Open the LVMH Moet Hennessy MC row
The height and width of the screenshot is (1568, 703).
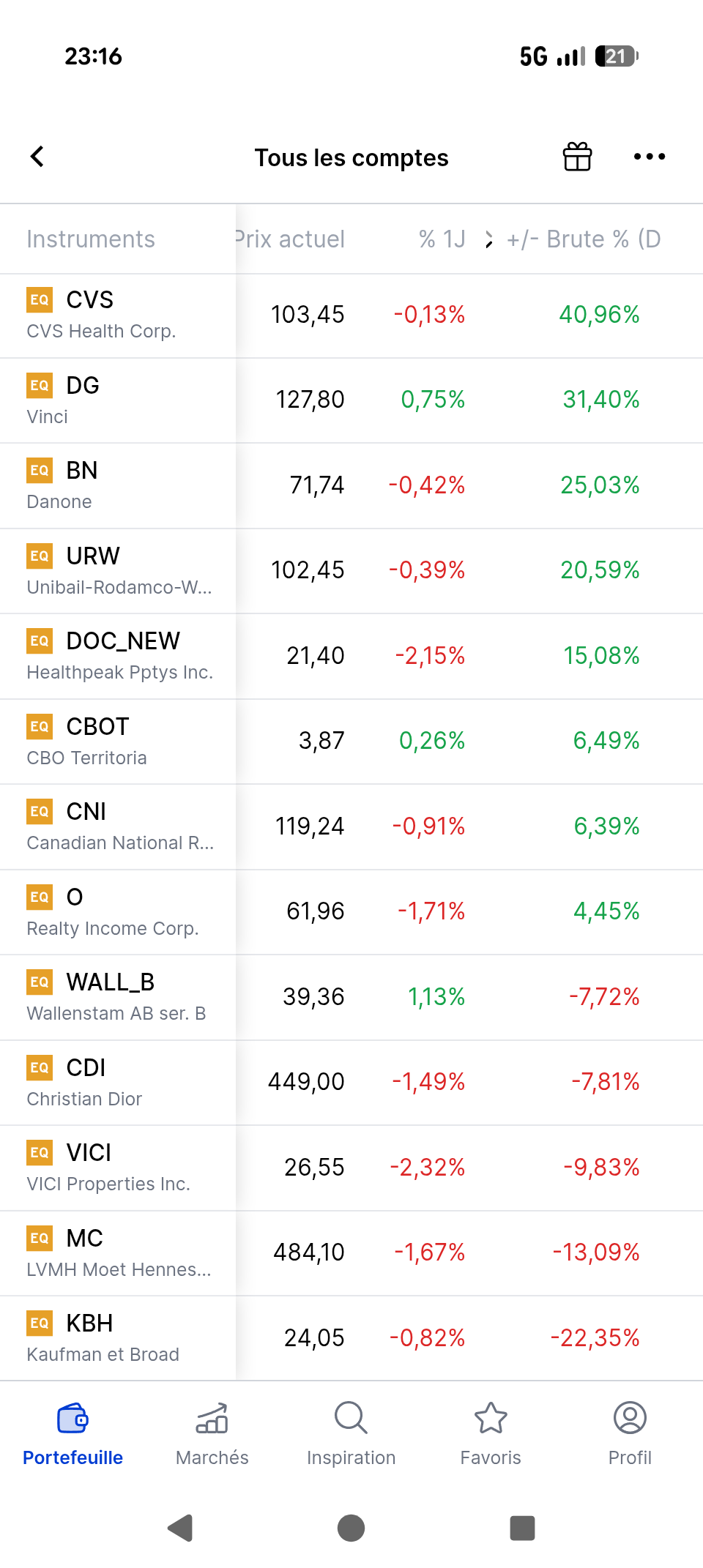click(x=351, y=1253)
